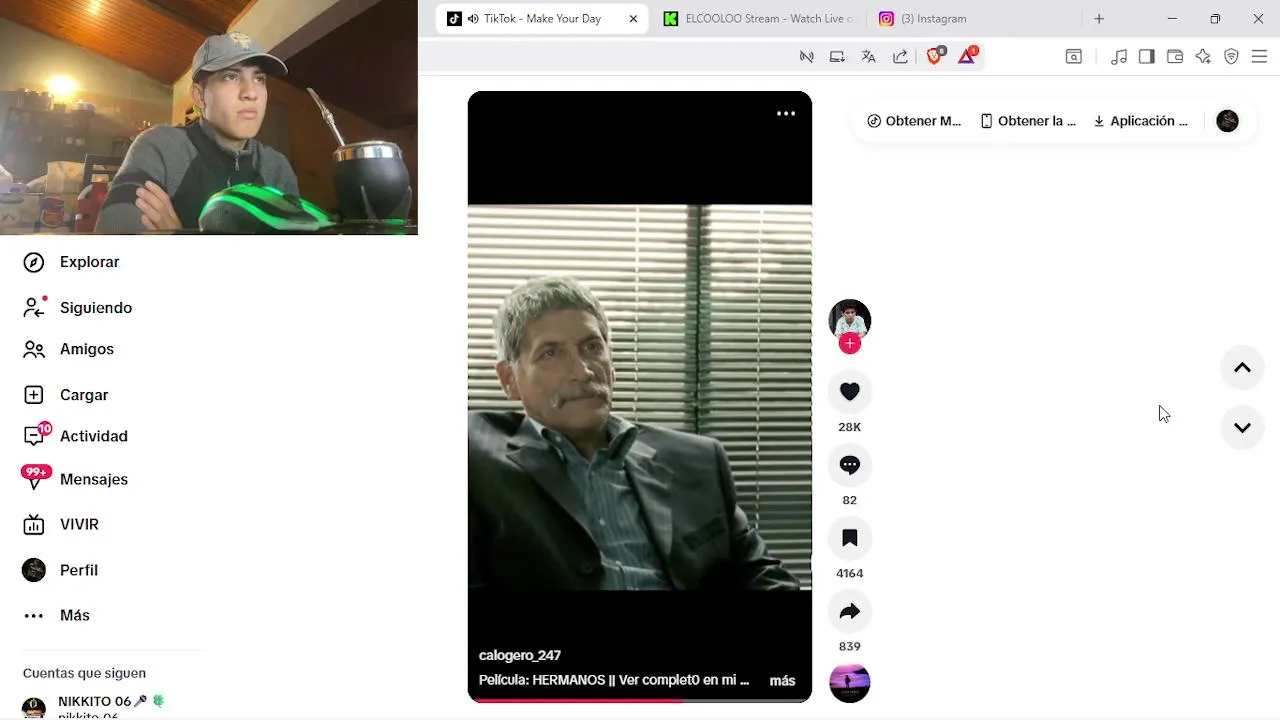Click 'Aplicación ...' download button
The width and height of the screenshot is (1280, 720).
[1140, 121]
